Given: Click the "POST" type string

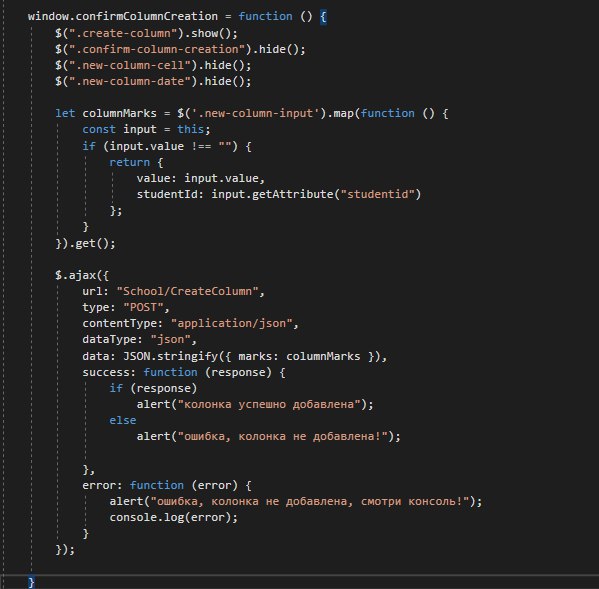Looking at the screenshot, I should tap(143, 307).
